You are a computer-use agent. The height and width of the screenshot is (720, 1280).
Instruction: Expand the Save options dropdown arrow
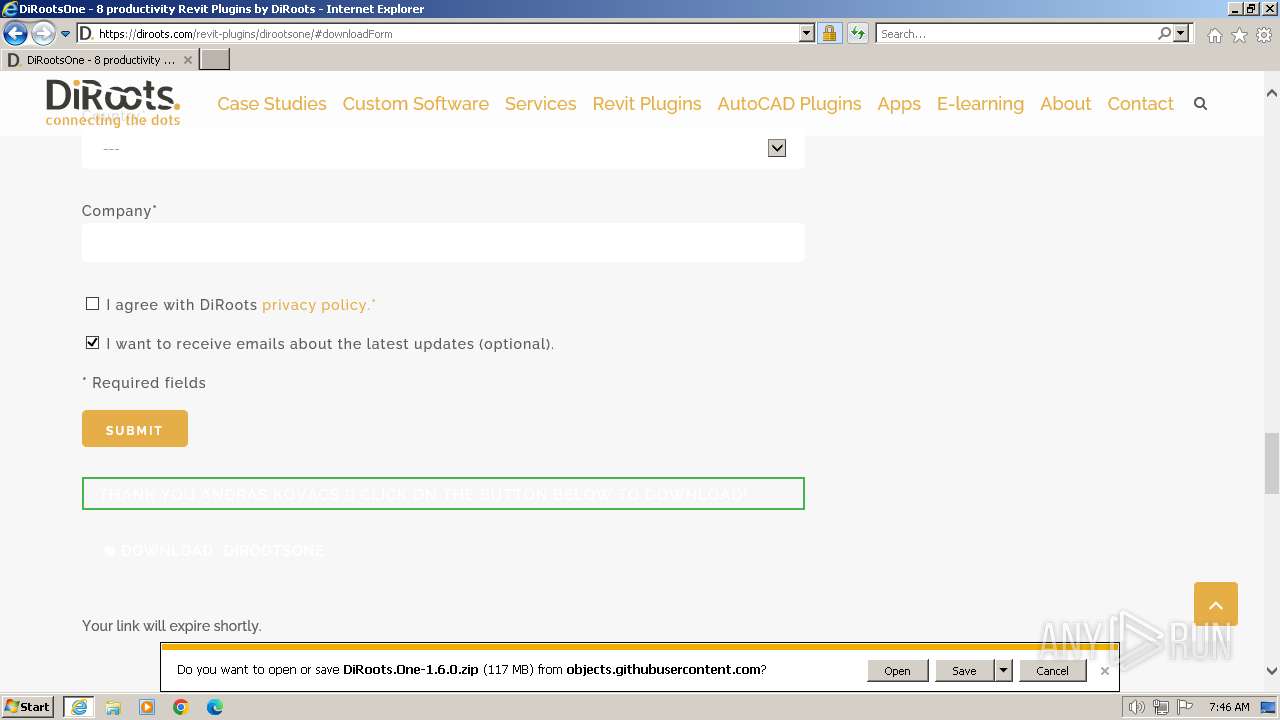coord(1003,671)
